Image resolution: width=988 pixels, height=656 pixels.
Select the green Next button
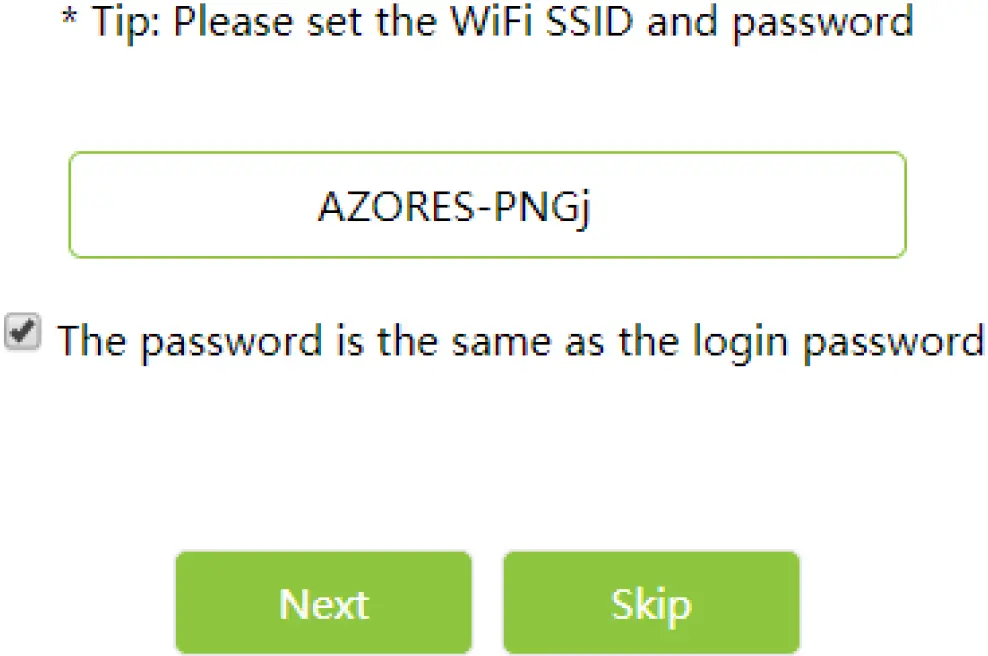pos(323,603)
